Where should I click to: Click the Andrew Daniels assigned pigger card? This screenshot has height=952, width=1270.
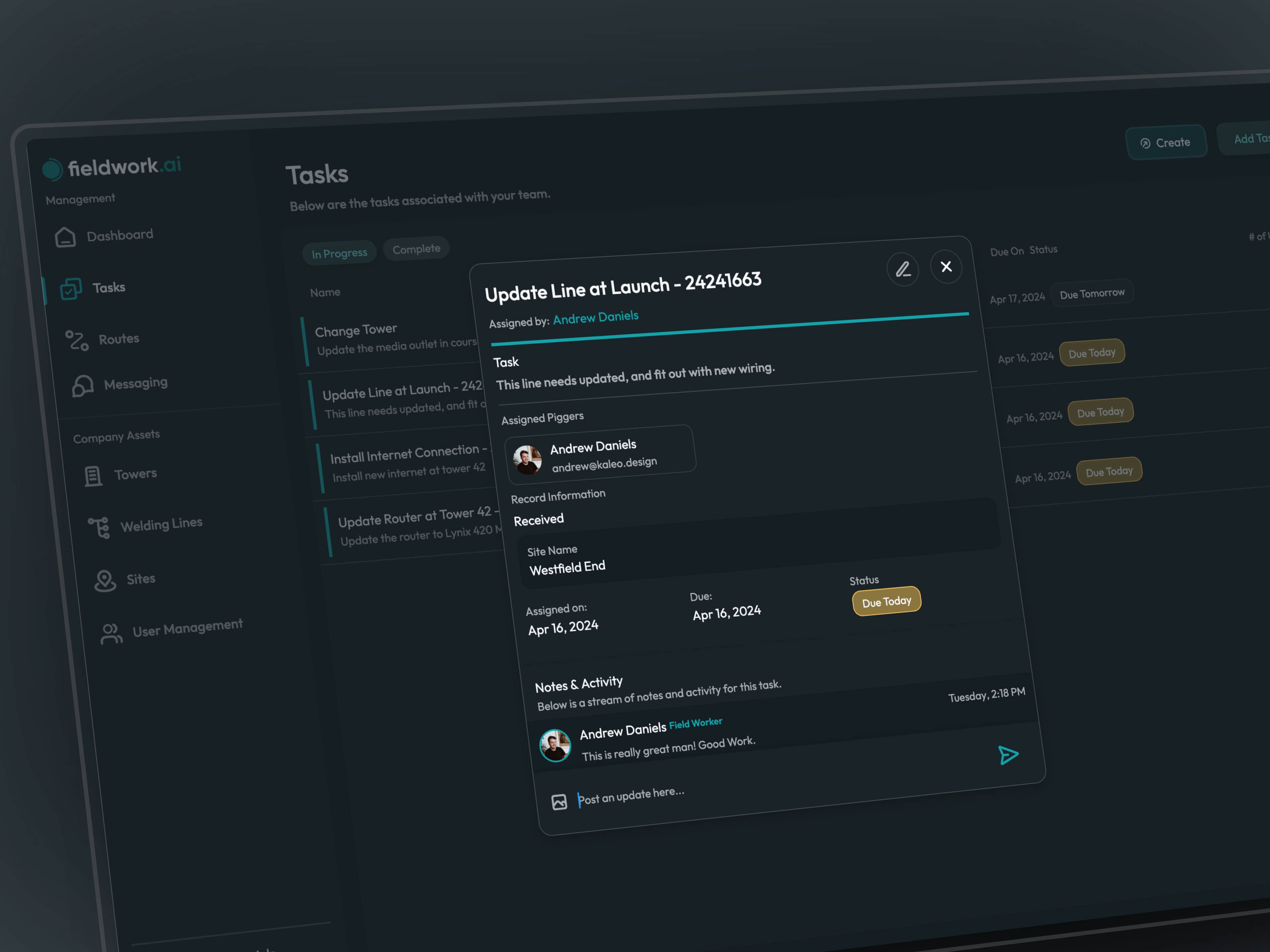coord(601,455)
